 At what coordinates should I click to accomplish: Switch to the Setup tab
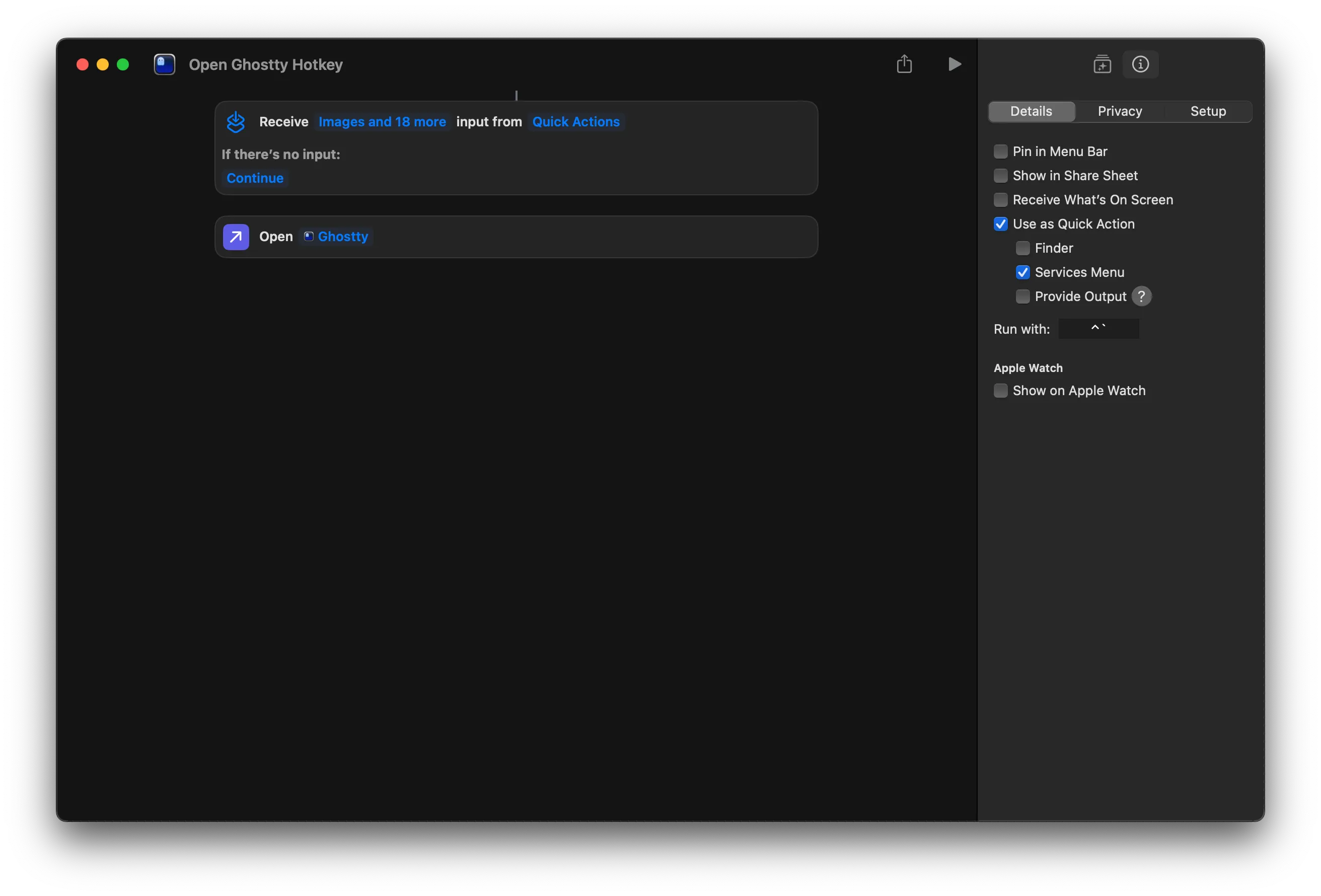(1208, 111)
